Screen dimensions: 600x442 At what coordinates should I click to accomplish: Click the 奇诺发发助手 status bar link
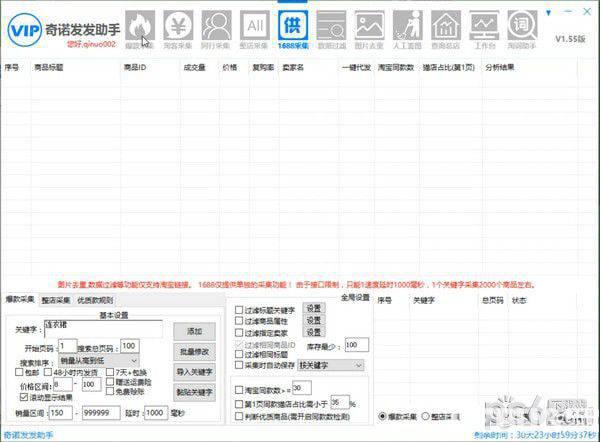(x=28, y=435)
